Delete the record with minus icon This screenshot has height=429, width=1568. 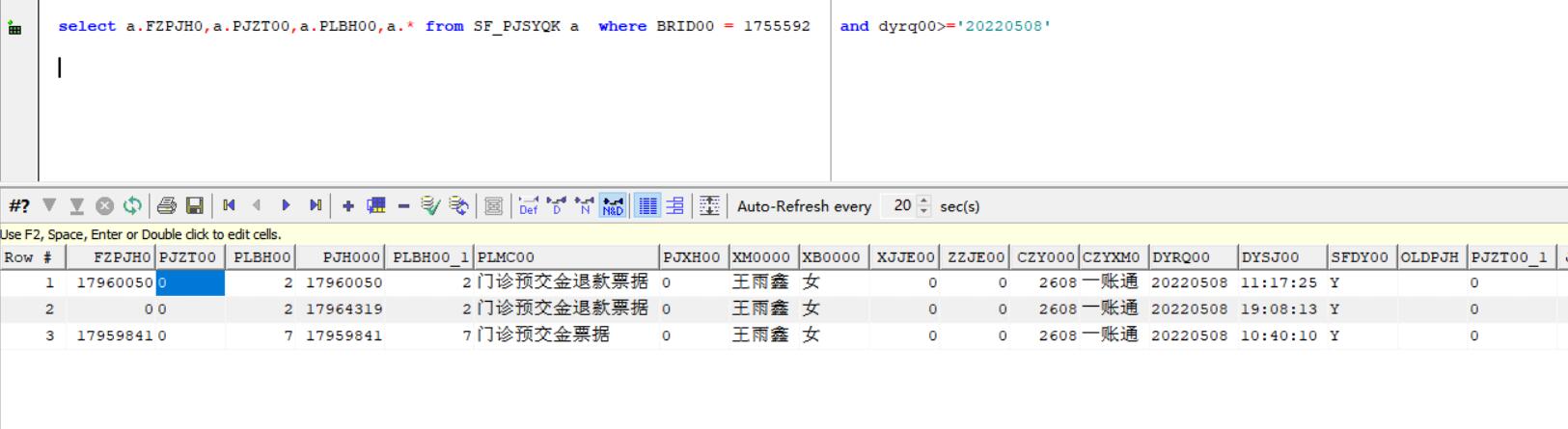403,206
